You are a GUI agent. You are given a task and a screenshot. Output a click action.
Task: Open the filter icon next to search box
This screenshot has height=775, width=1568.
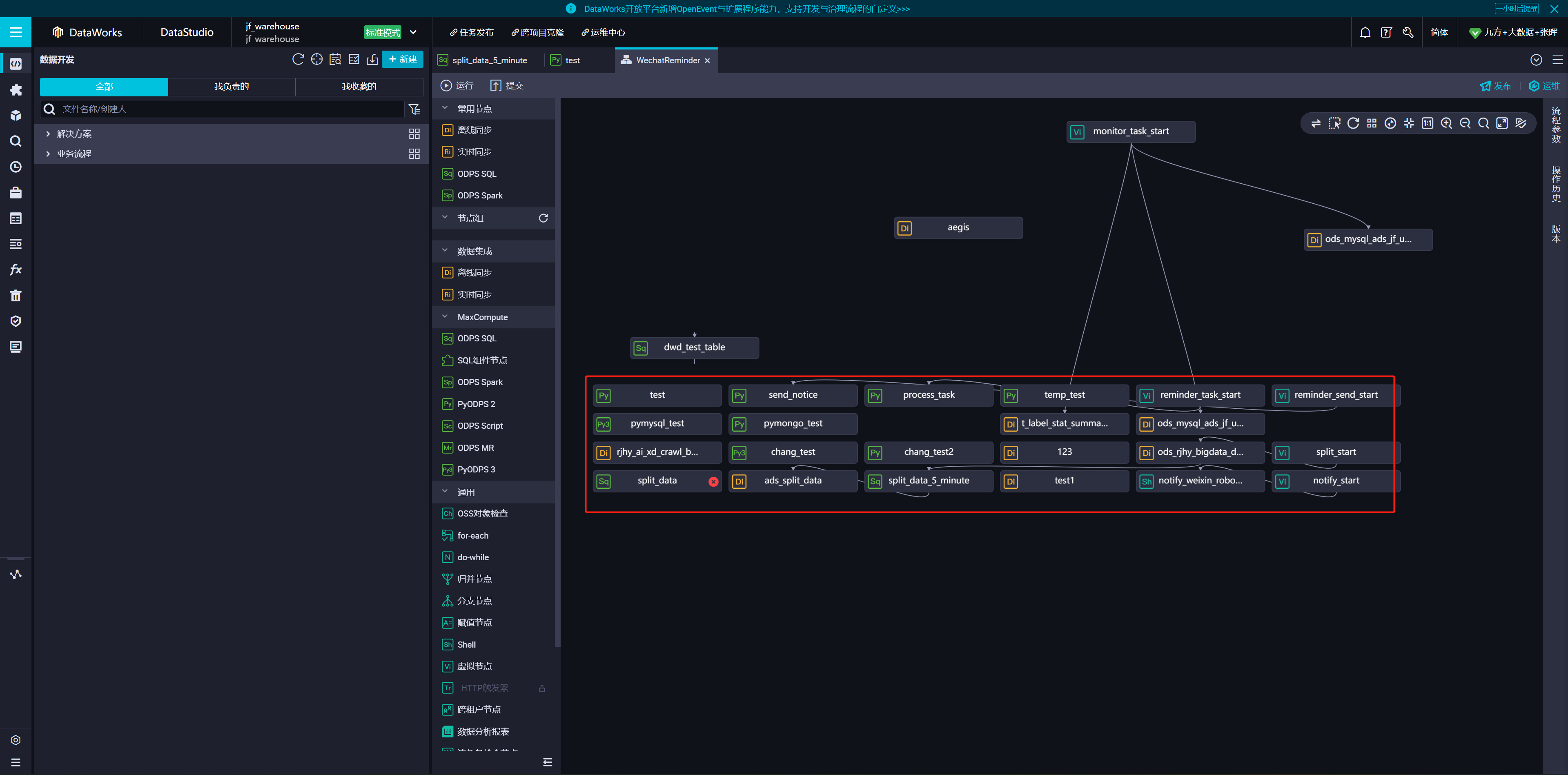coord(414,109)
